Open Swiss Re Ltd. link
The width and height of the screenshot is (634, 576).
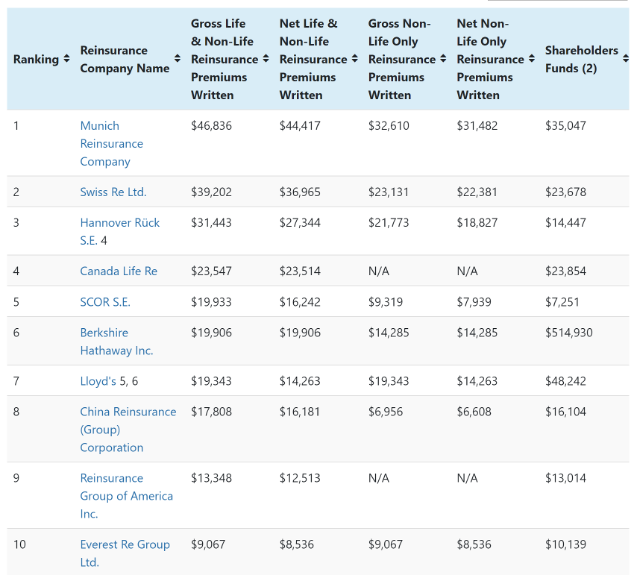(113, 192)
